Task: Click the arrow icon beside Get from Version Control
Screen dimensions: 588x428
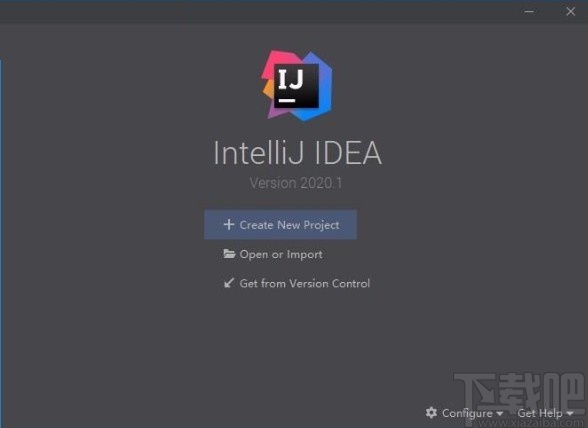Action: pyautogui.click(x=229, y=283)
